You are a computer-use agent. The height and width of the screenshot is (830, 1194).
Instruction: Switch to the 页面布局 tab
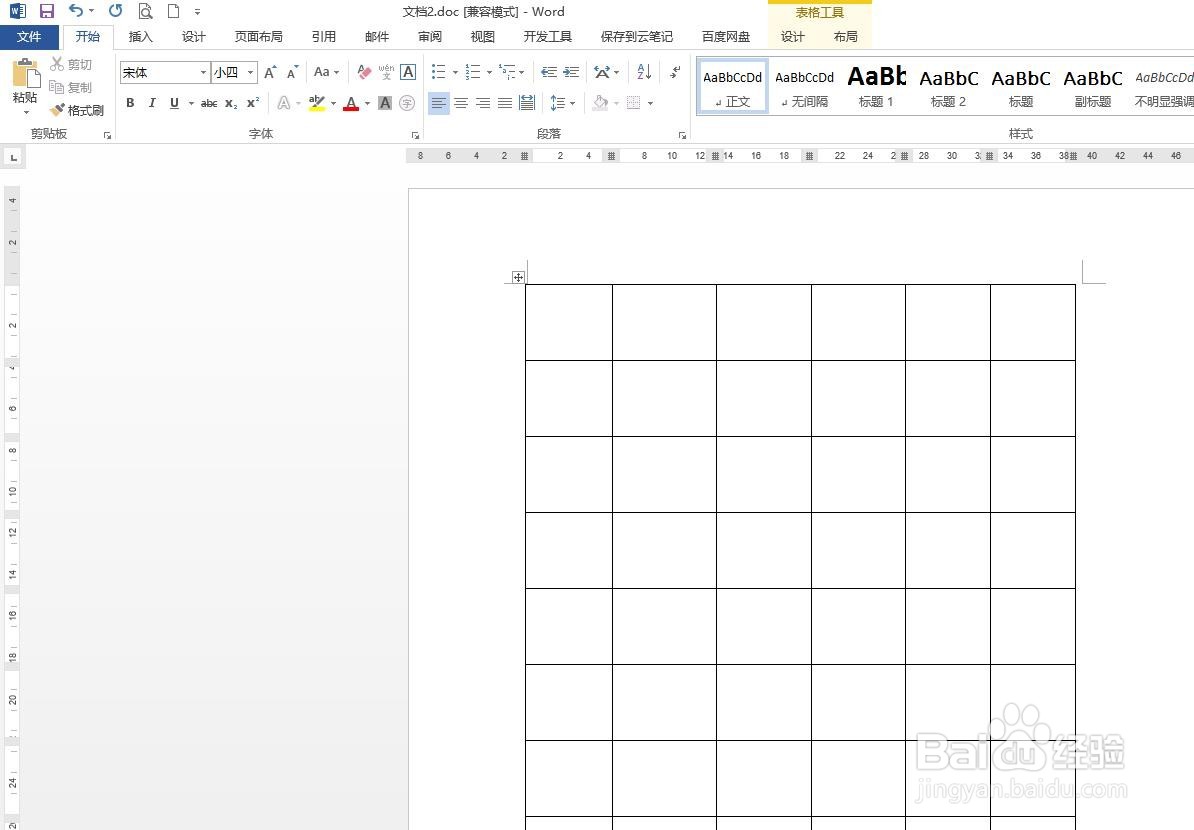click(258, 37)
